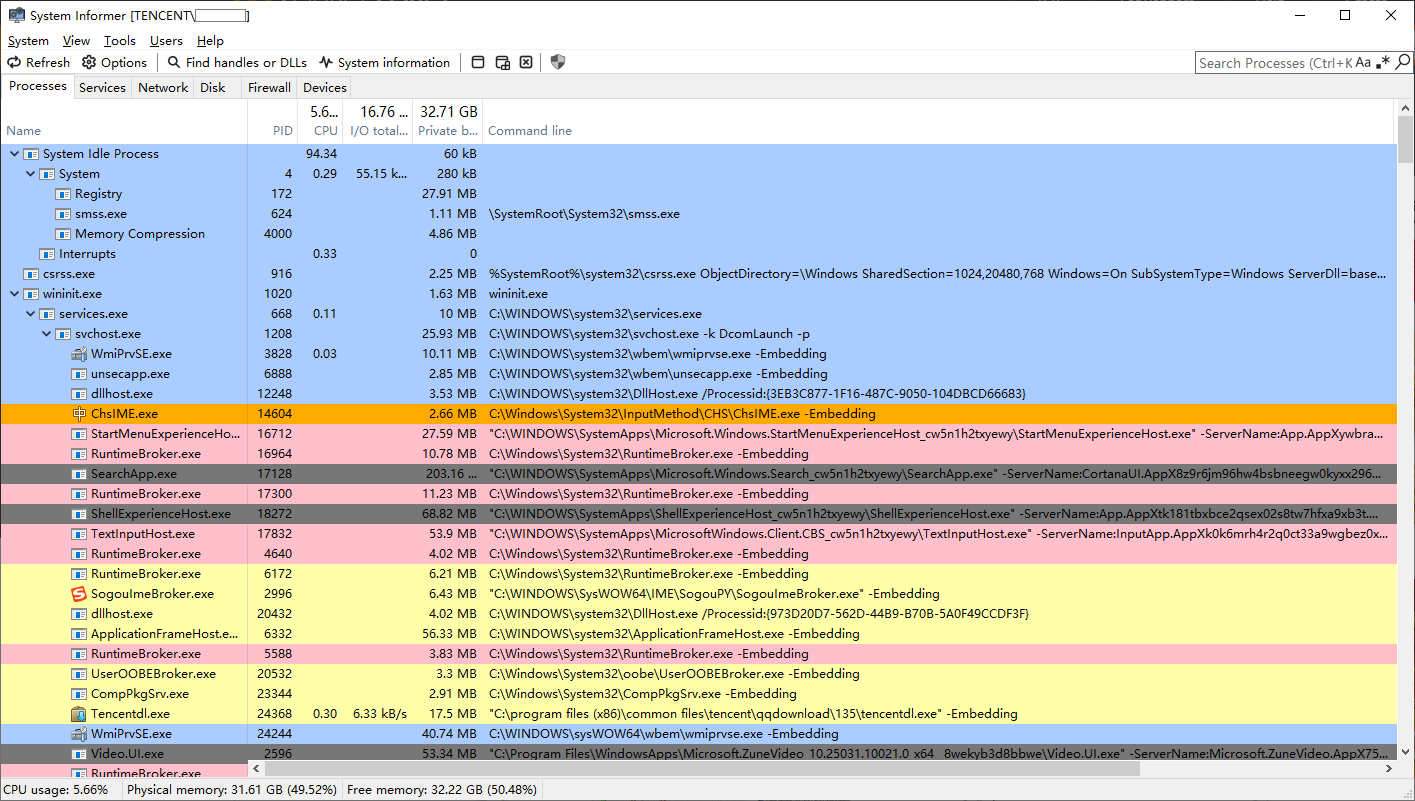Open the Options gear button
The height and width of the screenshot is (801, 1415).
[114, 62]
